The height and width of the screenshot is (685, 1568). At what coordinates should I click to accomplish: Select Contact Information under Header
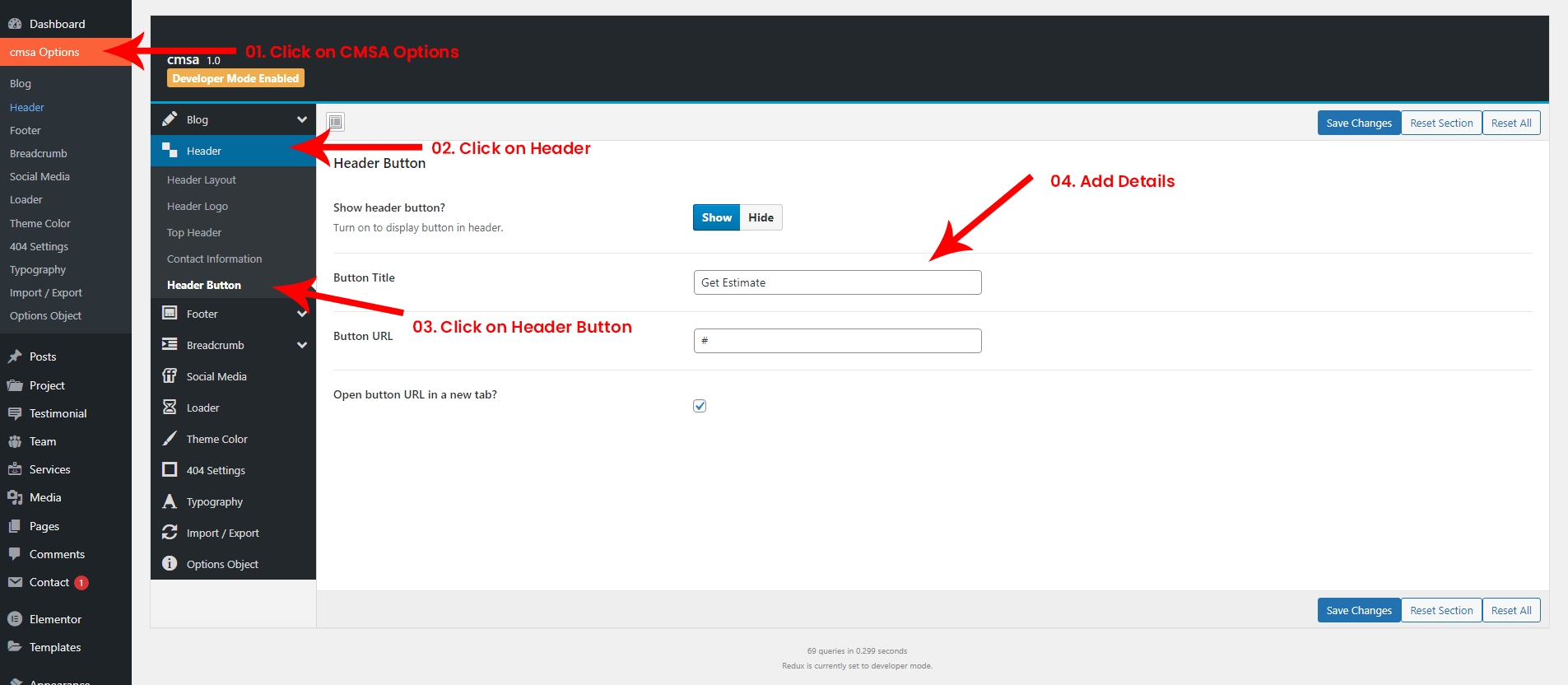(214, 259)
